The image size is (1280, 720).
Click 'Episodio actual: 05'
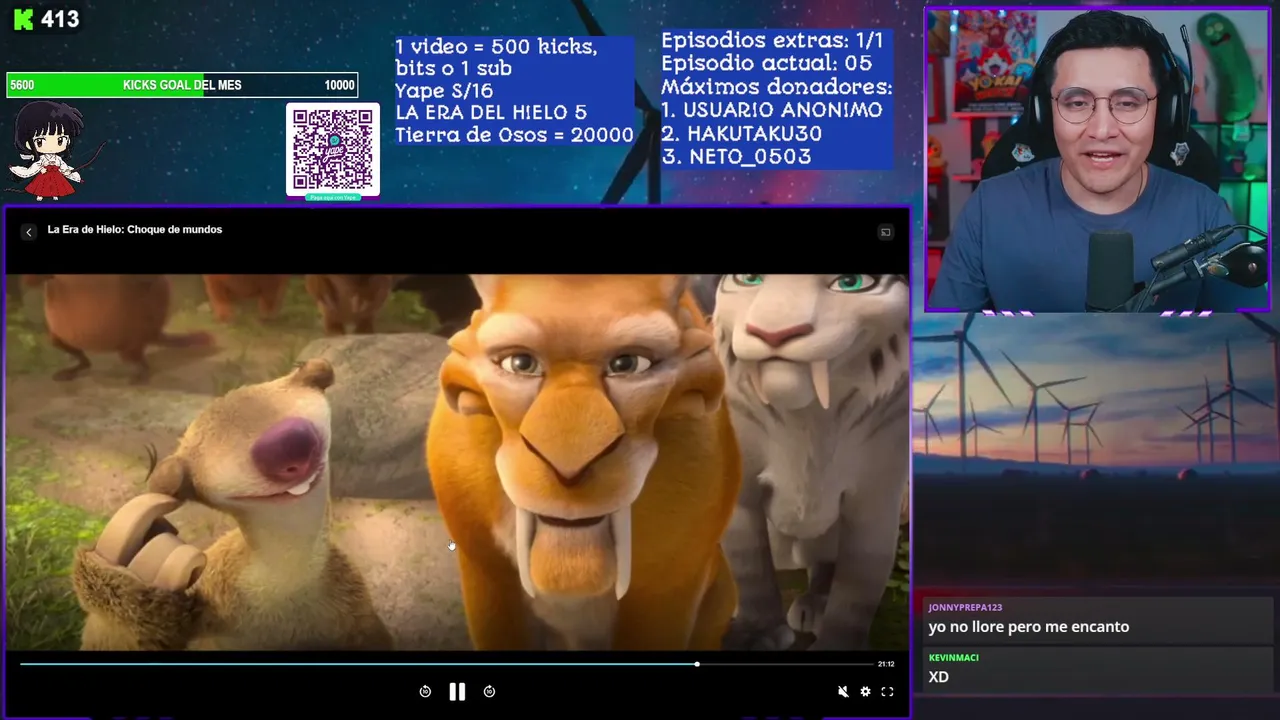click(x=766, y=63)
